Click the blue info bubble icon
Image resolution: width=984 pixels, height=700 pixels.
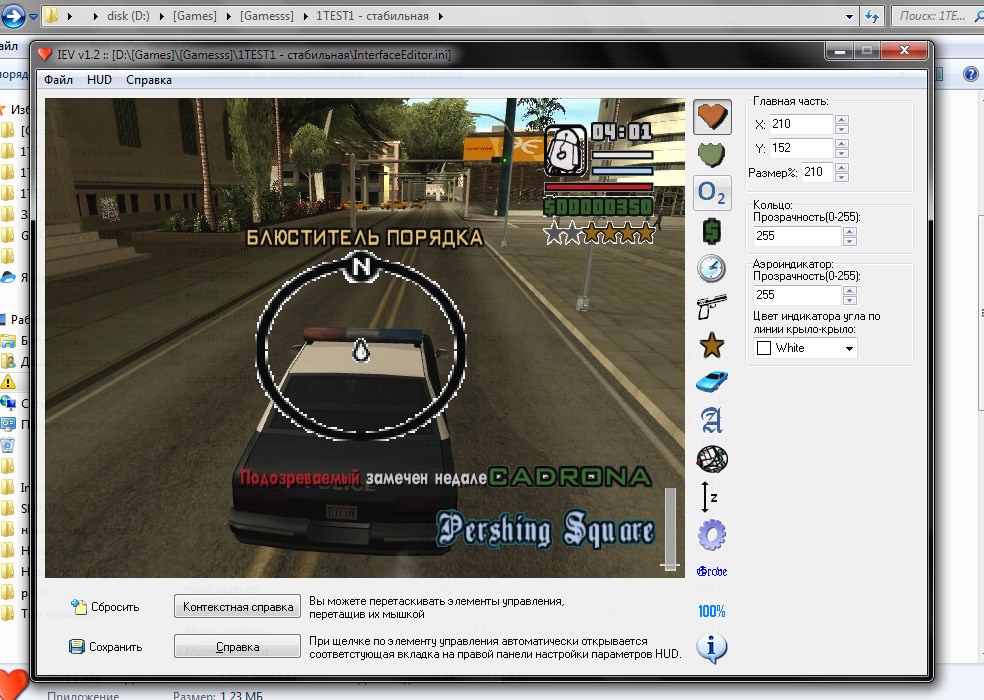[x=712, y=649]
